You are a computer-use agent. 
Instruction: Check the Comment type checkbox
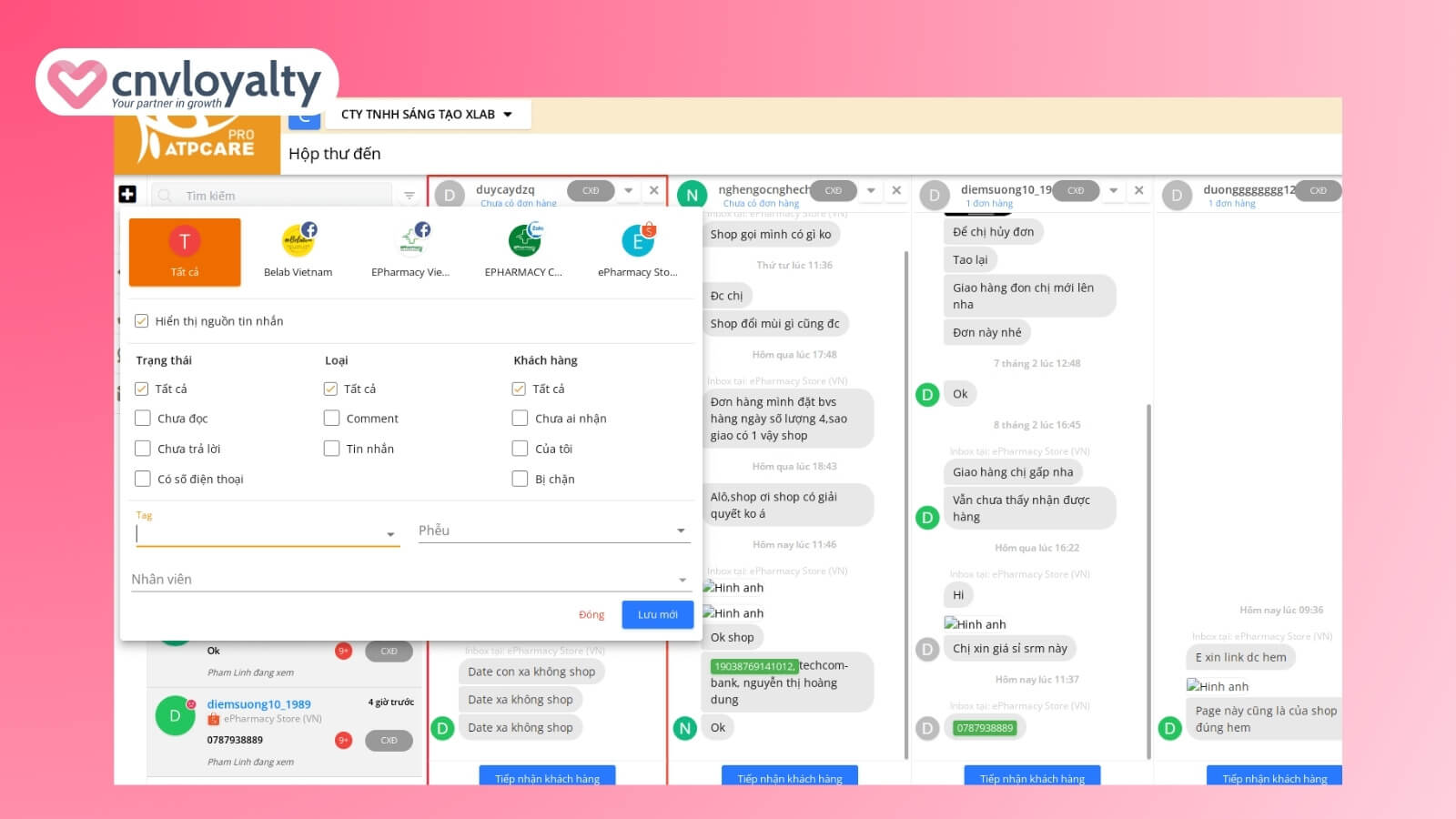331,419
